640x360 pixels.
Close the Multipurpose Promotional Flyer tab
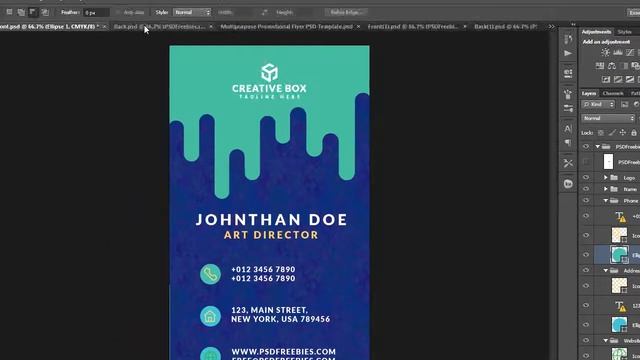[x=358, y=27]
